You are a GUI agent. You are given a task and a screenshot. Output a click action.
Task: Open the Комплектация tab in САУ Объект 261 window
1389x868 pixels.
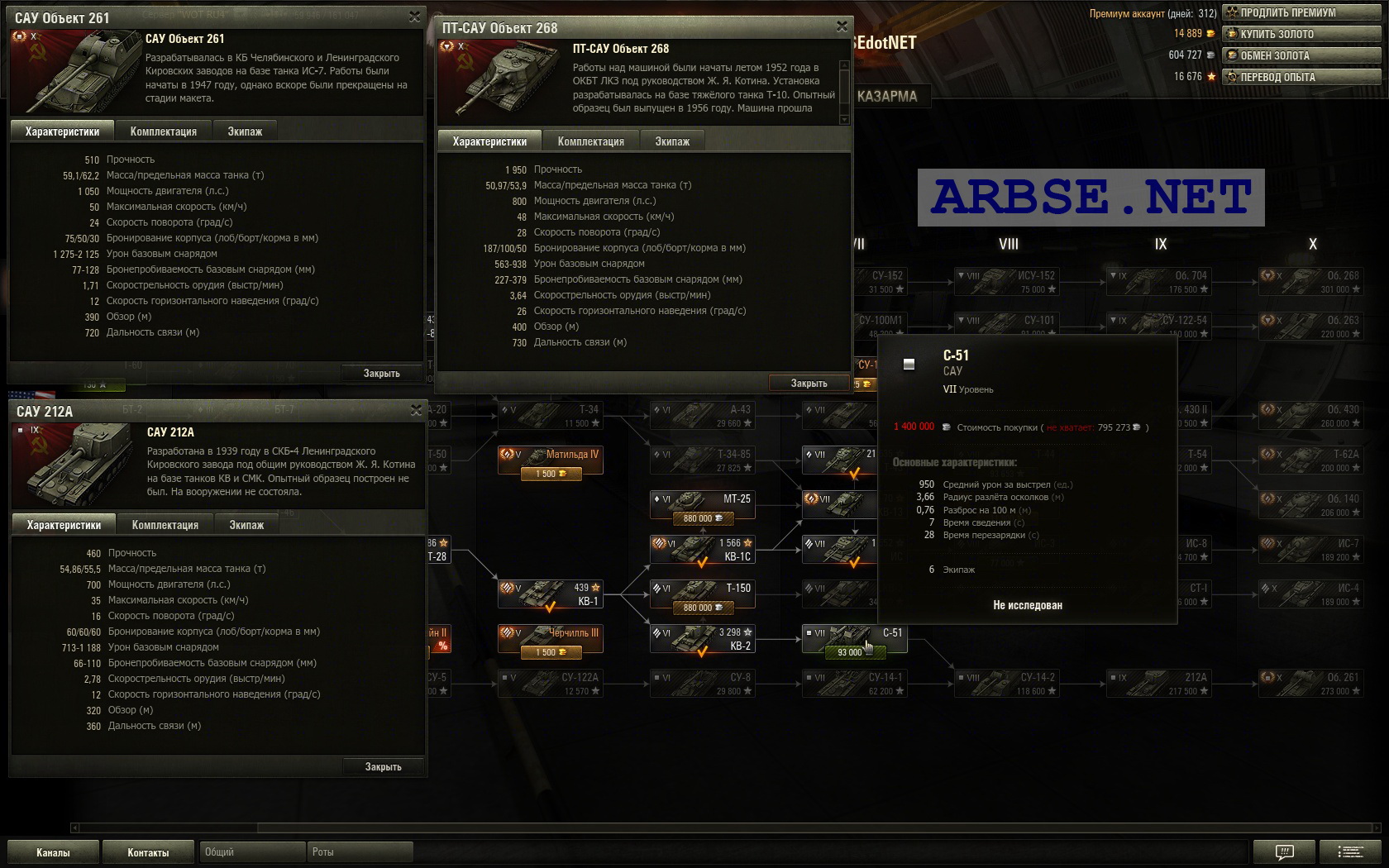tap(163, 131)
